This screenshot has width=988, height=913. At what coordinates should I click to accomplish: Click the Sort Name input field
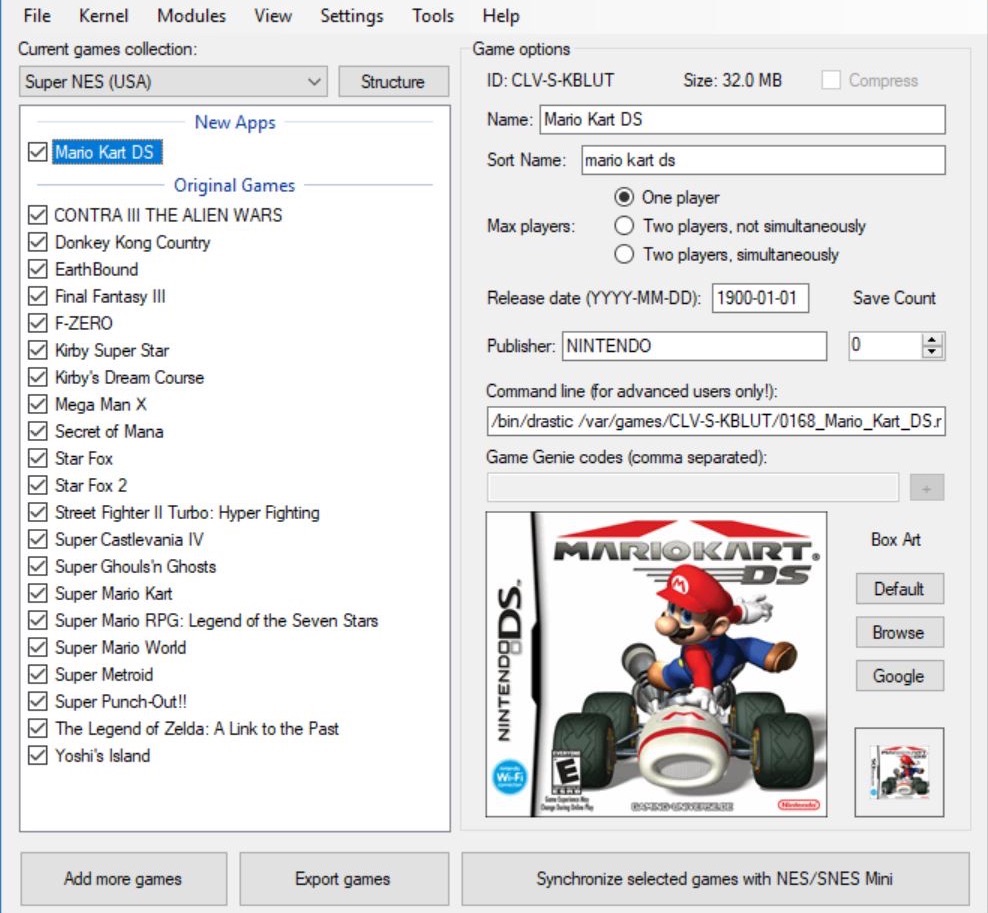(x=763, y=160)
